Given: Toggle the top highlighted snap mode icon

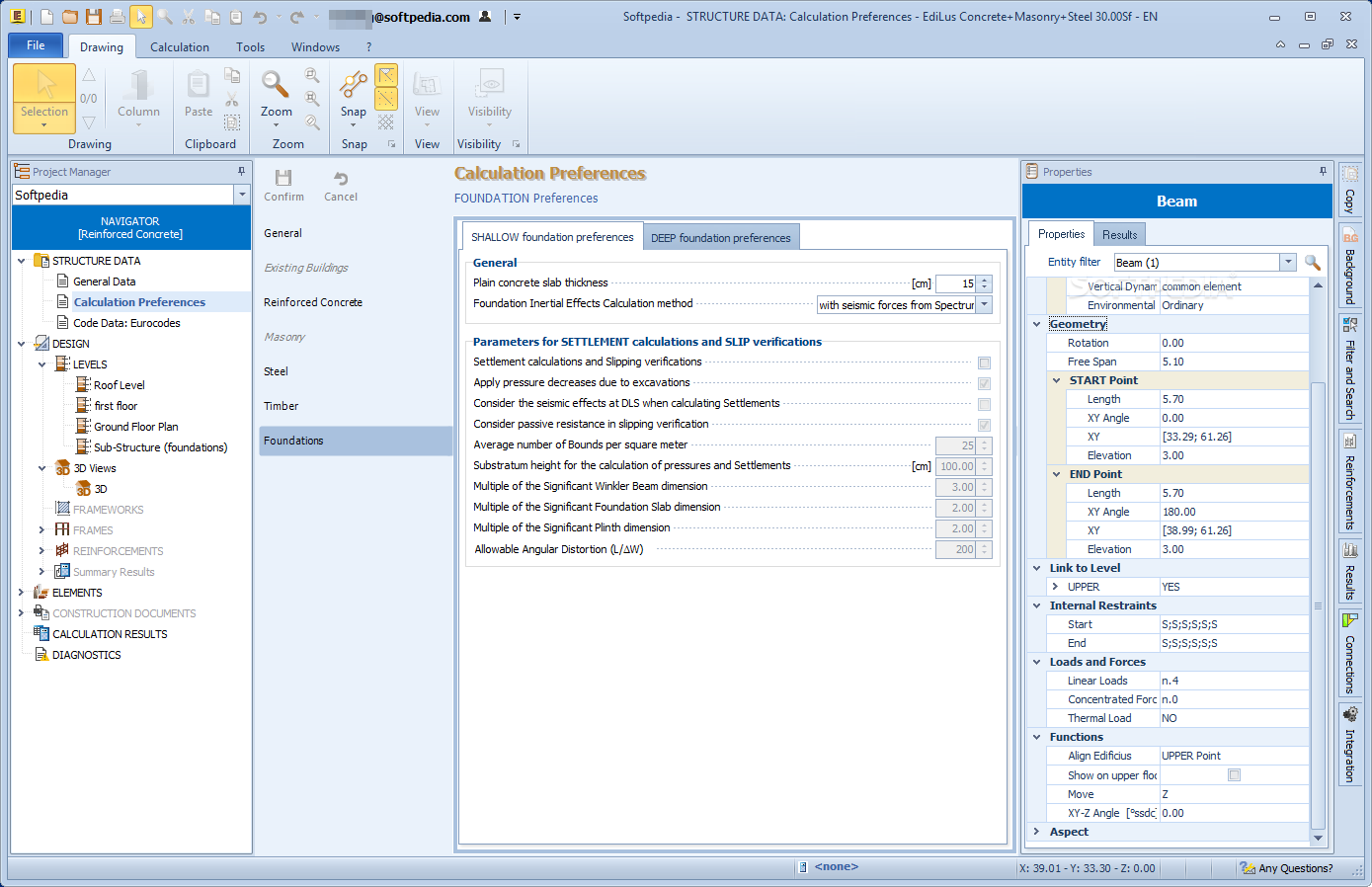Looking at the screenshot, I should click(x=386, y=75).
